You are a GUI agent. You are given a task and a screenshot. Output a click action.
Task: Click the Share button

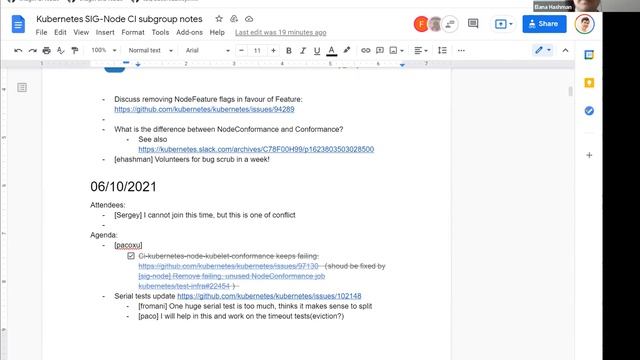pos(544,24)
